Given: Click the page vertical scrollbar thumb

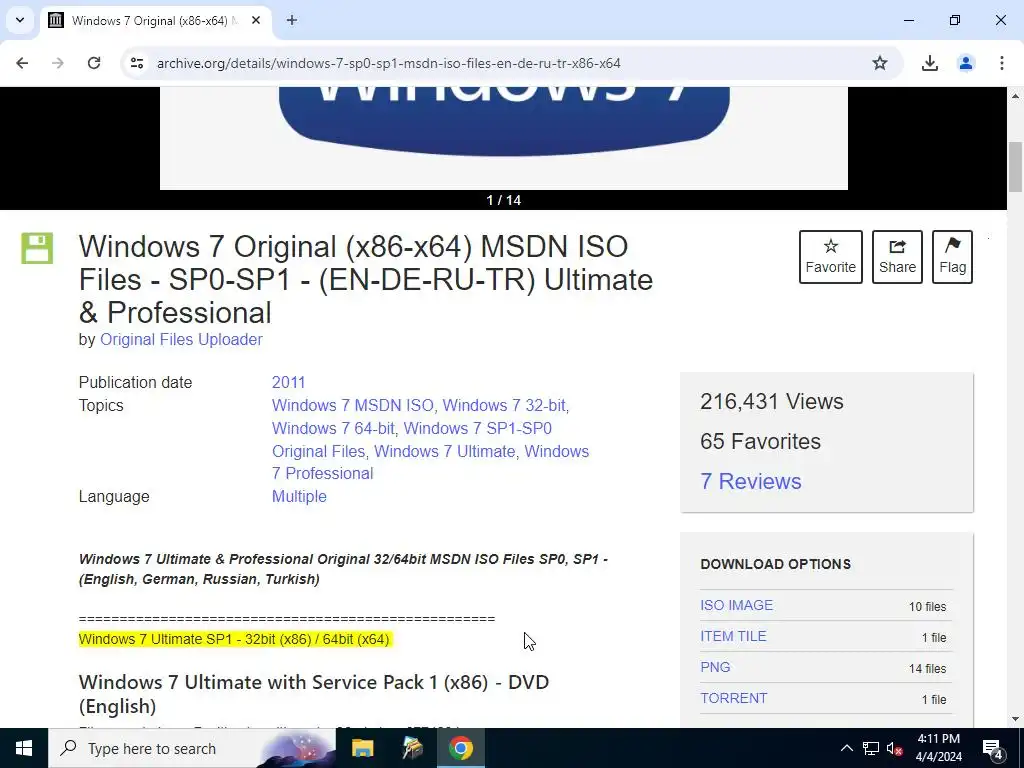Looking at the screenshot, I should 1015,167.
